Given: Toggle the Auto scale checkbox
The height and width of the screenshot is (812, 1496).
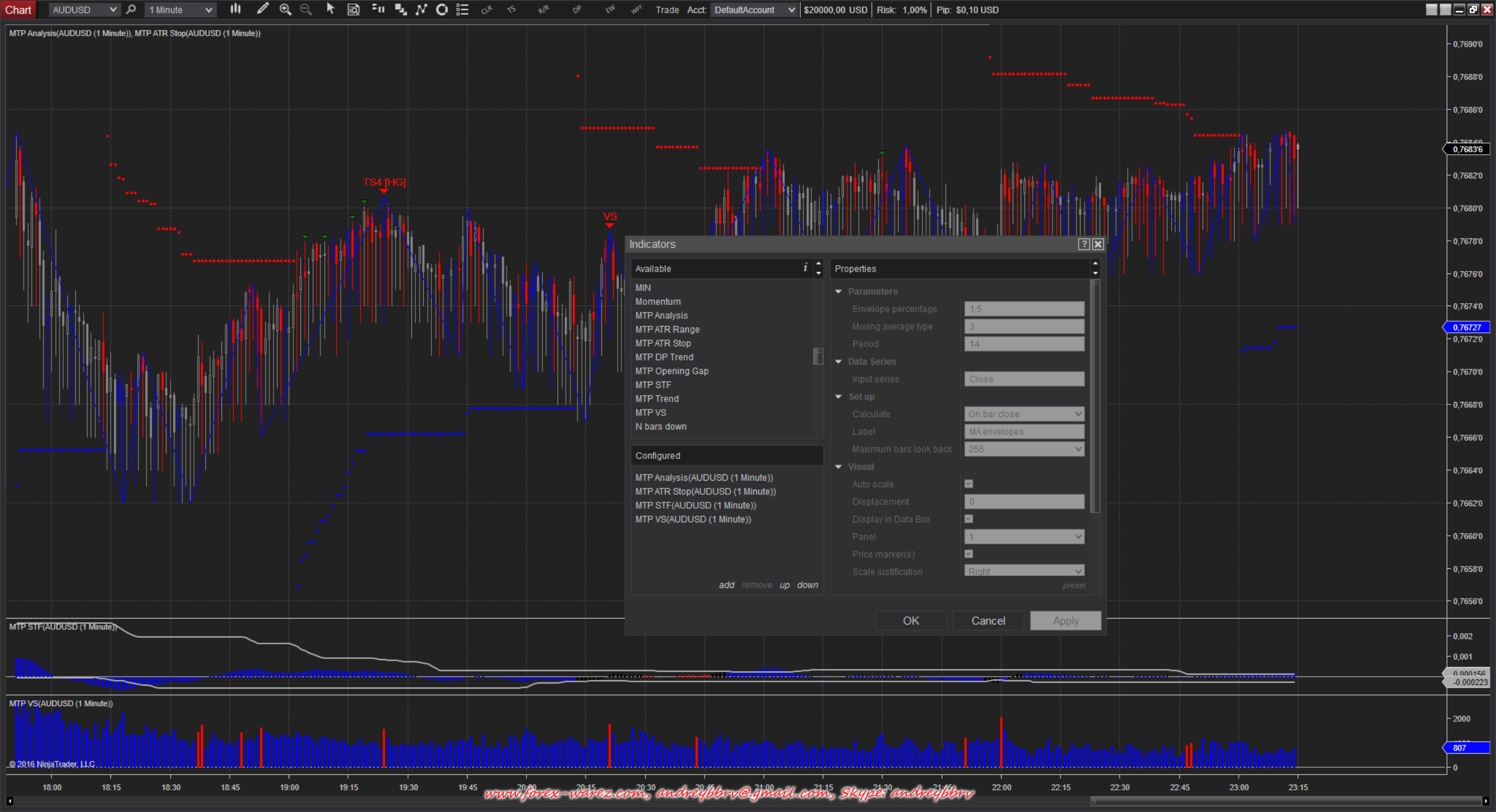Looking at the screenshot, I should [969, 484].
